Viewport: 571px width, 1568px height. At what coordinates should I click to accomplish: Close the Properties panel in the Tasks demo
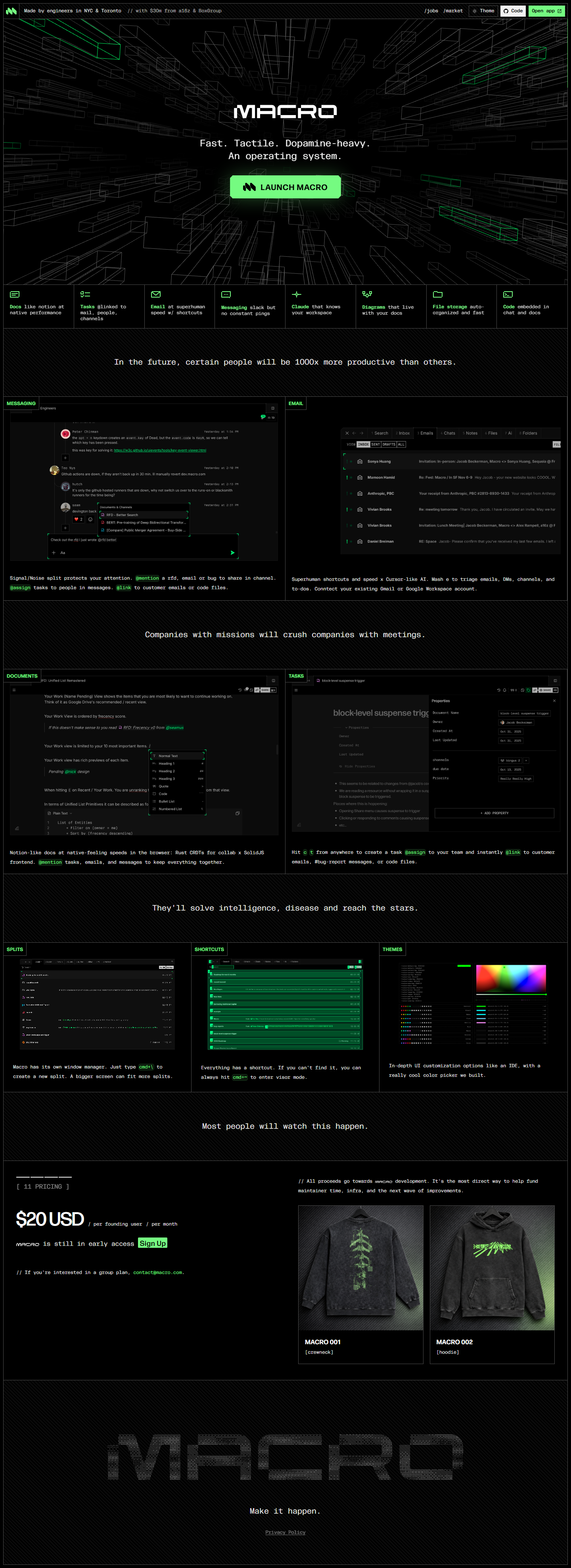(x=554, y=701)
